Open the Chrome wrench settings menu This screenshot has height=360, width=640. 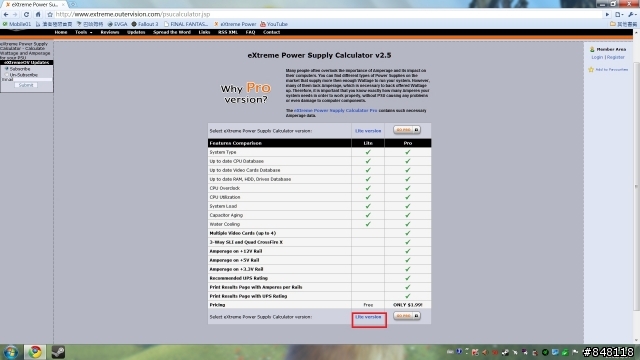631,15
